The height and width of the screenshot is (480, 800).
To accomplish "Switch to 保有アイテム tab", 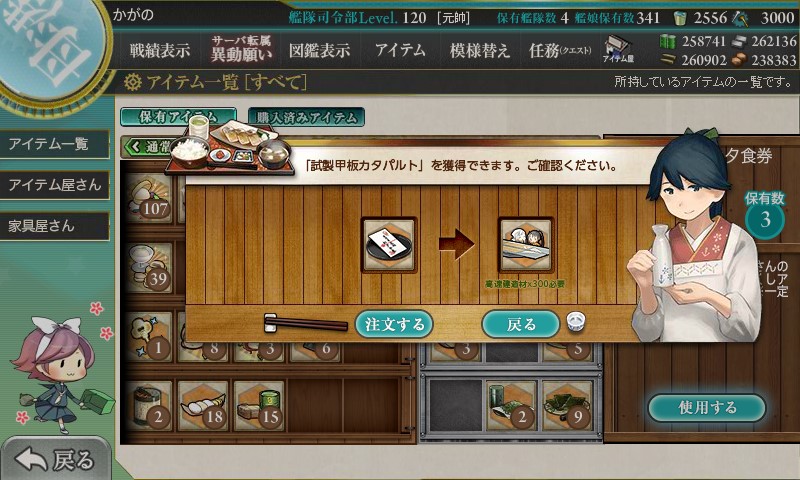I will [178, 117].
